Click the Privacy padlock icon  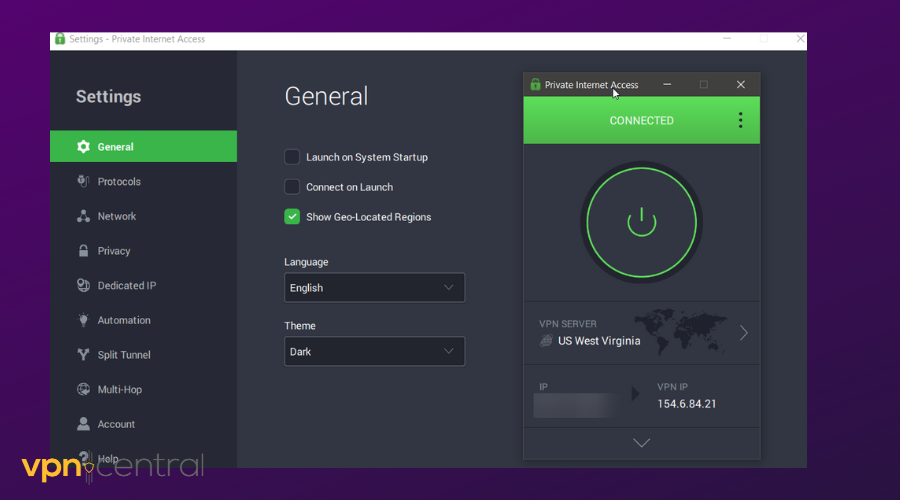(83, 251)
